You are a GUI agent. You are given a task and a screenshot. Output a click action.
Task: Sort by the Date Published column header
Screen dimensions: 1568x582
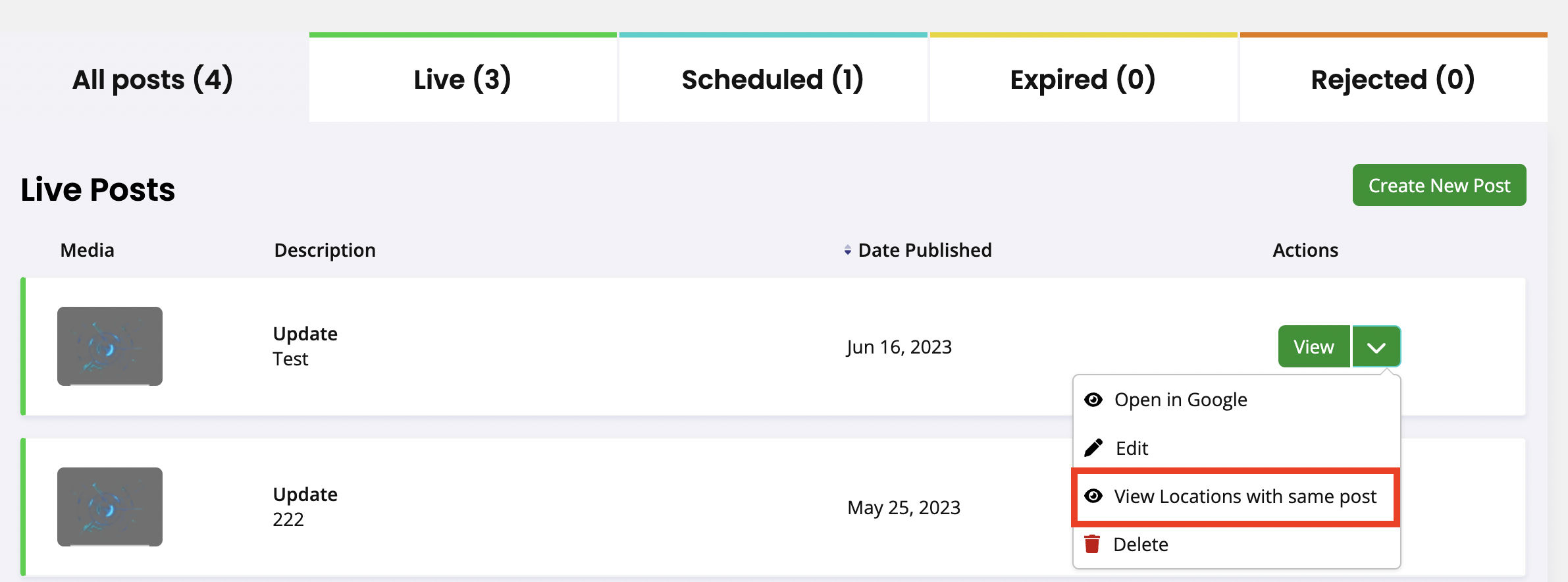(924, 250)
